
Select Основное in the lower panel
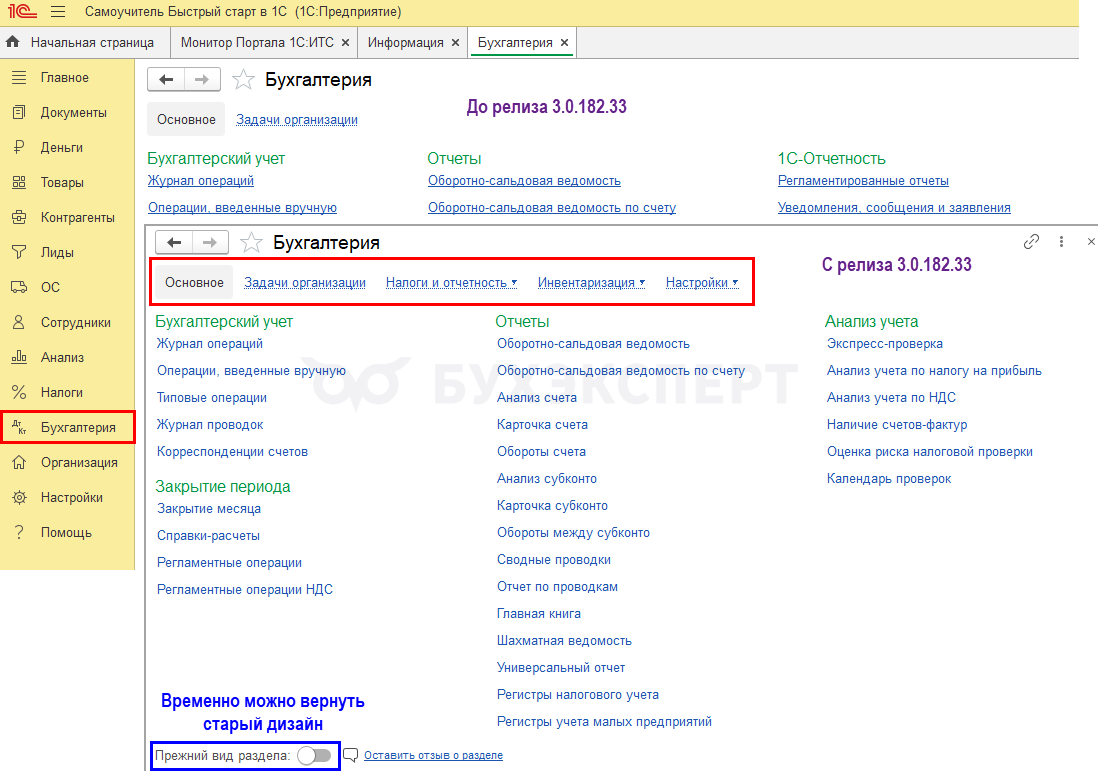[x=194, y=282]
